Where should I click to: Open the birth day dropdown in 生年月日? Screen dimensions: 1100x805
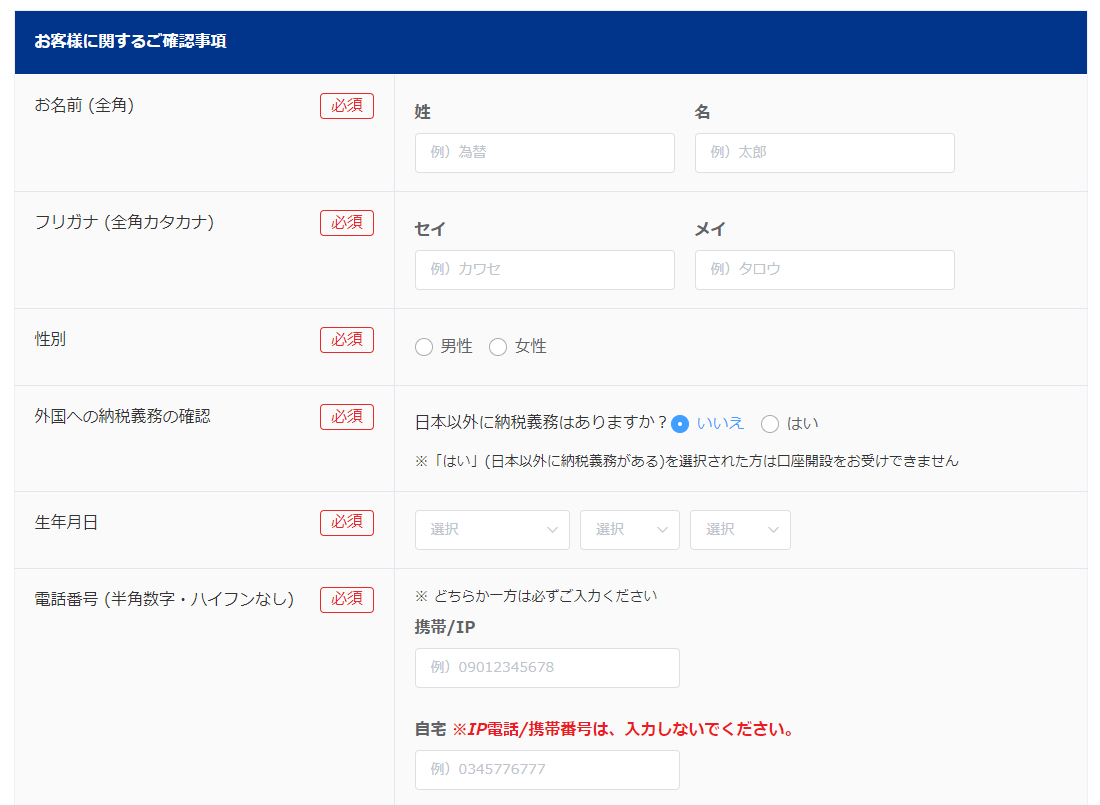(740, 530)
